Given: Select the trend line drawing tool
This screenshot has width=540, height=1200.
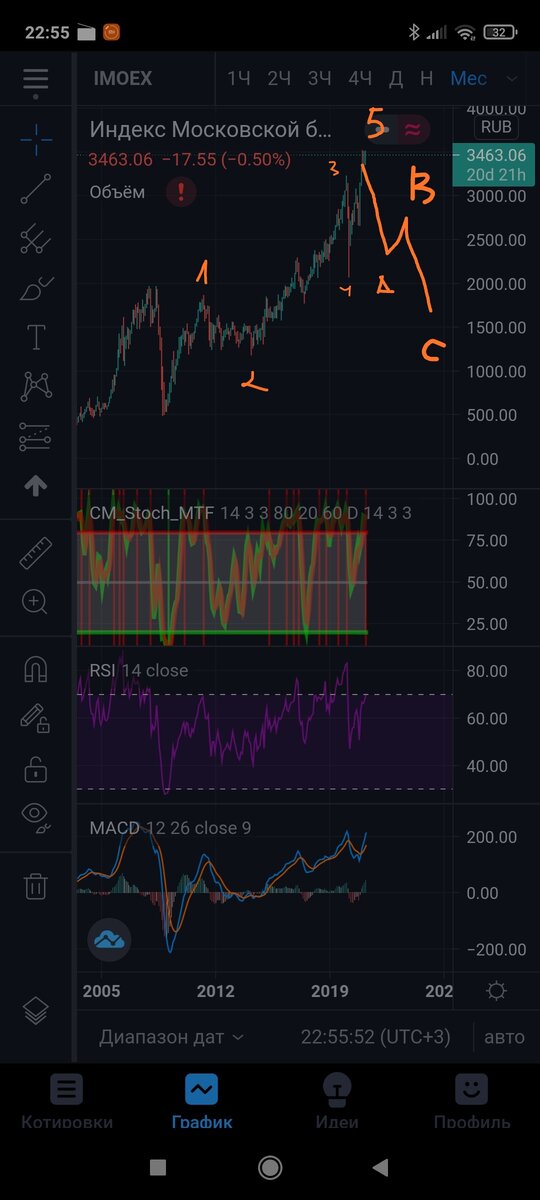Looking at the screenshot, I should pyautogui.click(x=36, y=189).
